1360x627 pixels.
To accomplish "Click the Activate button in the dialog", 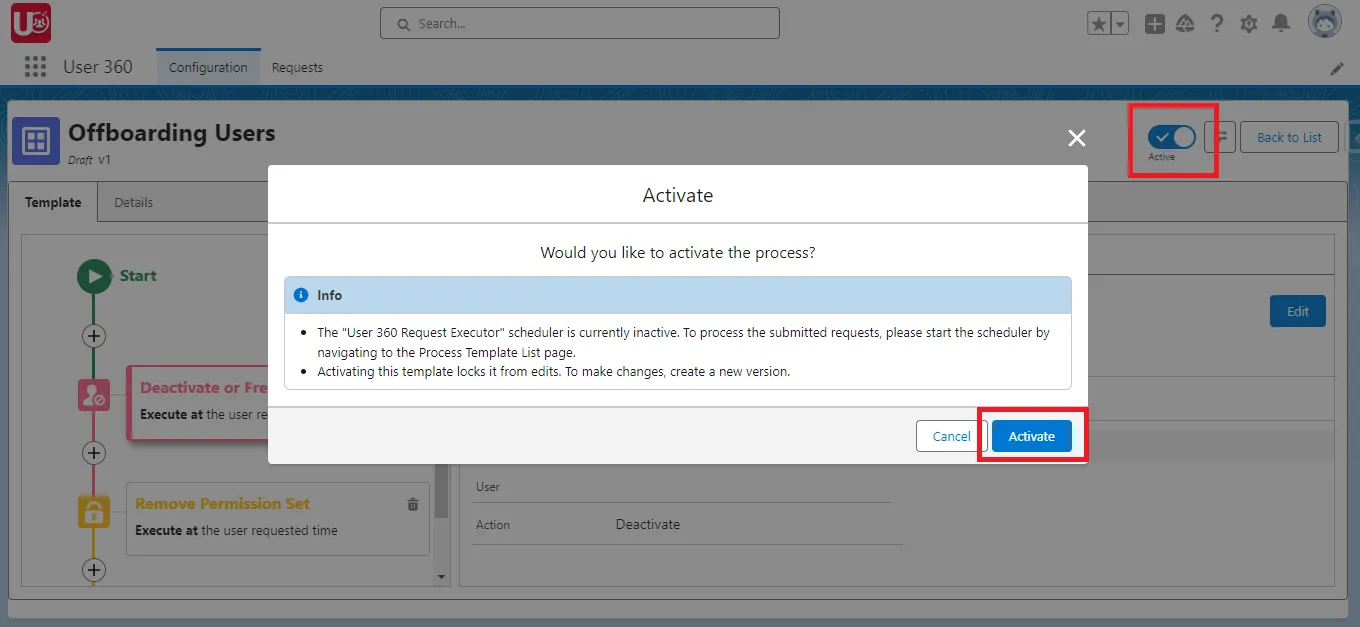I will (x=1031, y=436).
